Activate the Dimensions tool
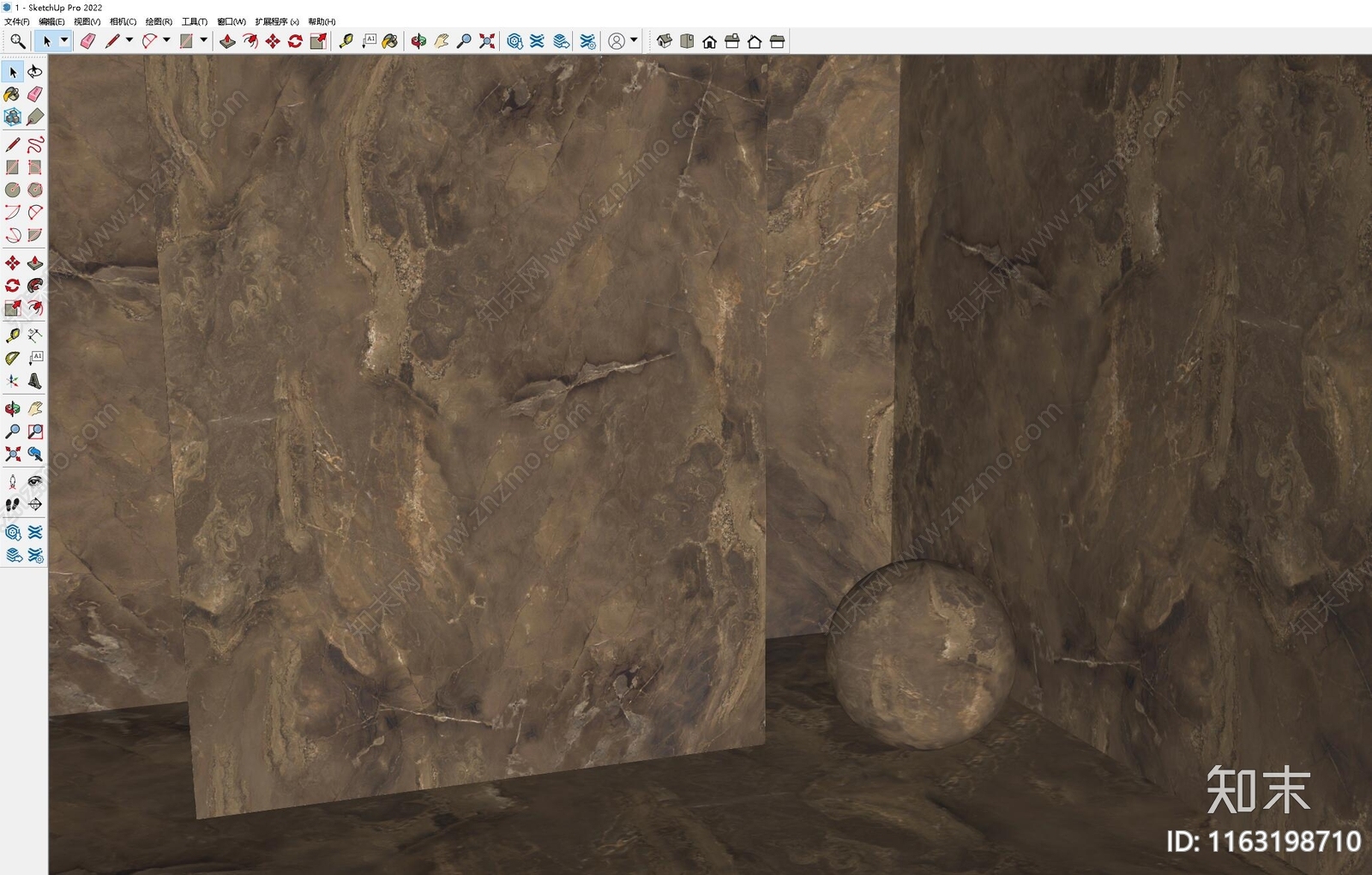 (x=35, y=335)
